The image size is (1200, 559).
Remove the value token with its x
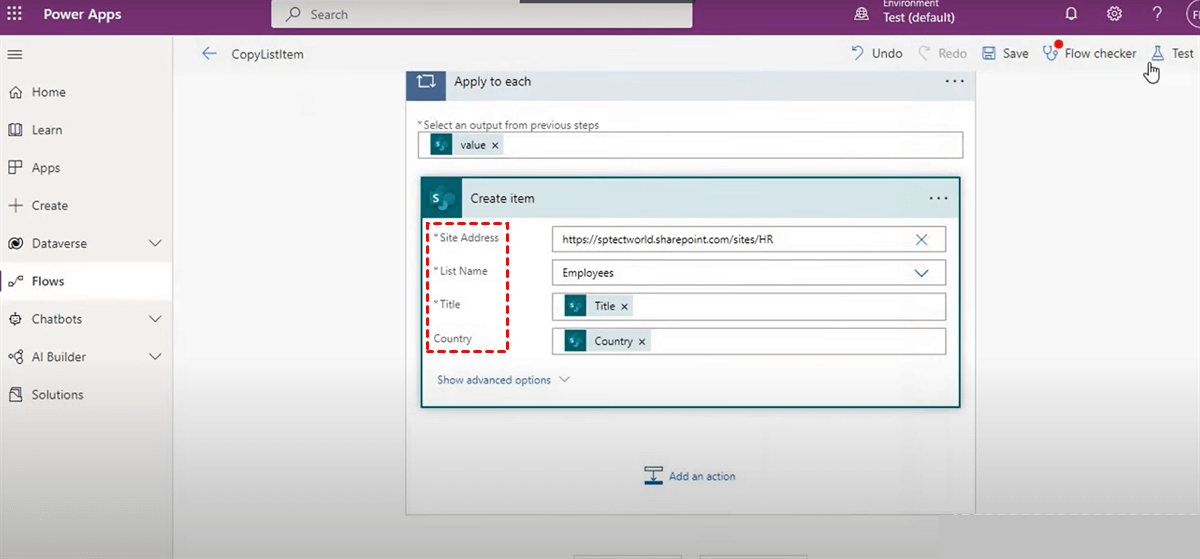pyautogui.click(x=495, y=145)
